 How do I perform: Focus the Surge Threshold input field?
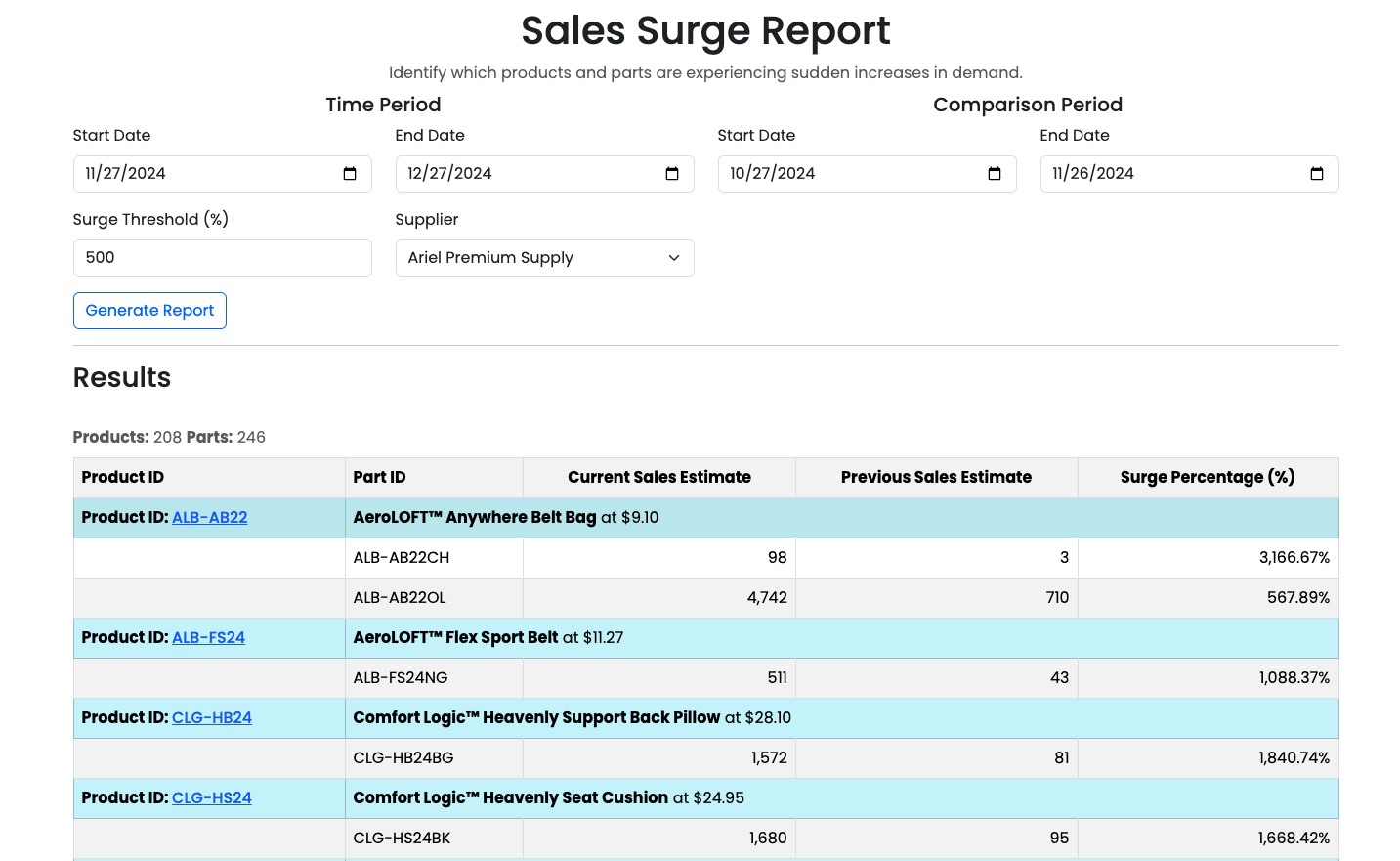pyautogui.click(x=222, y=258)
